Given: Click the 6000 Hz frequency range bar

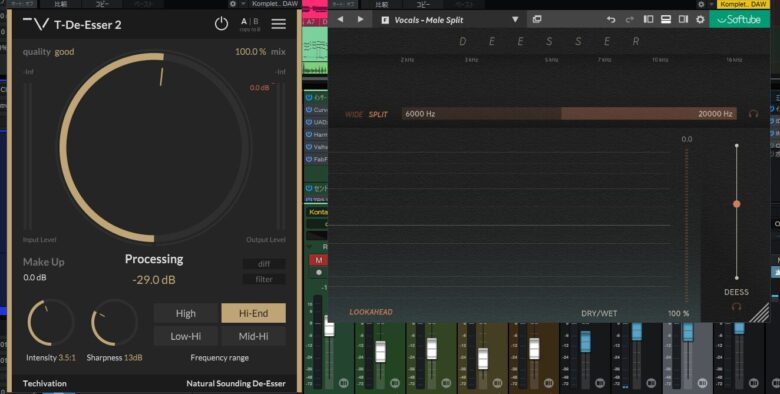Looking at the screenshot, I should [x=569, y=114].
